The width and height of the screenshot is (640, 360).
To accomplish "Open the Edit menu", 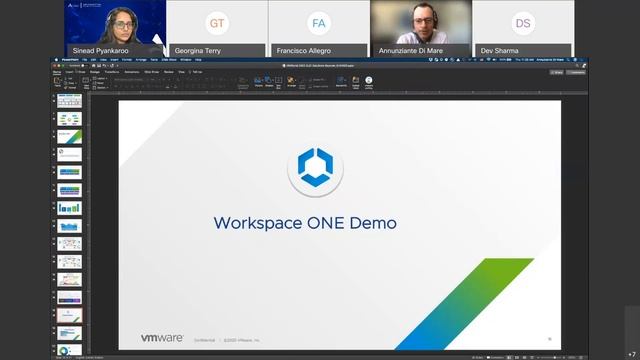I will click(x=93, y=60).
